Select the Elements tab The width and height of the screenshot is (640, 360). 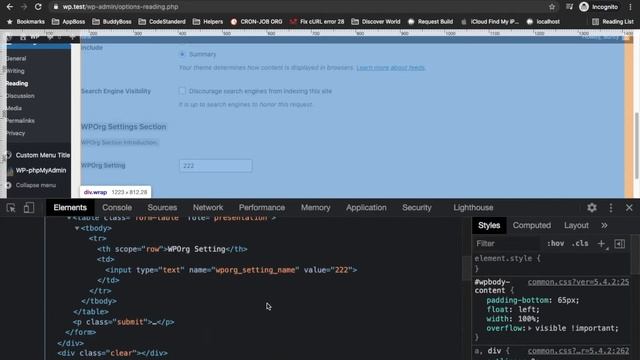(x=70, y=208)
